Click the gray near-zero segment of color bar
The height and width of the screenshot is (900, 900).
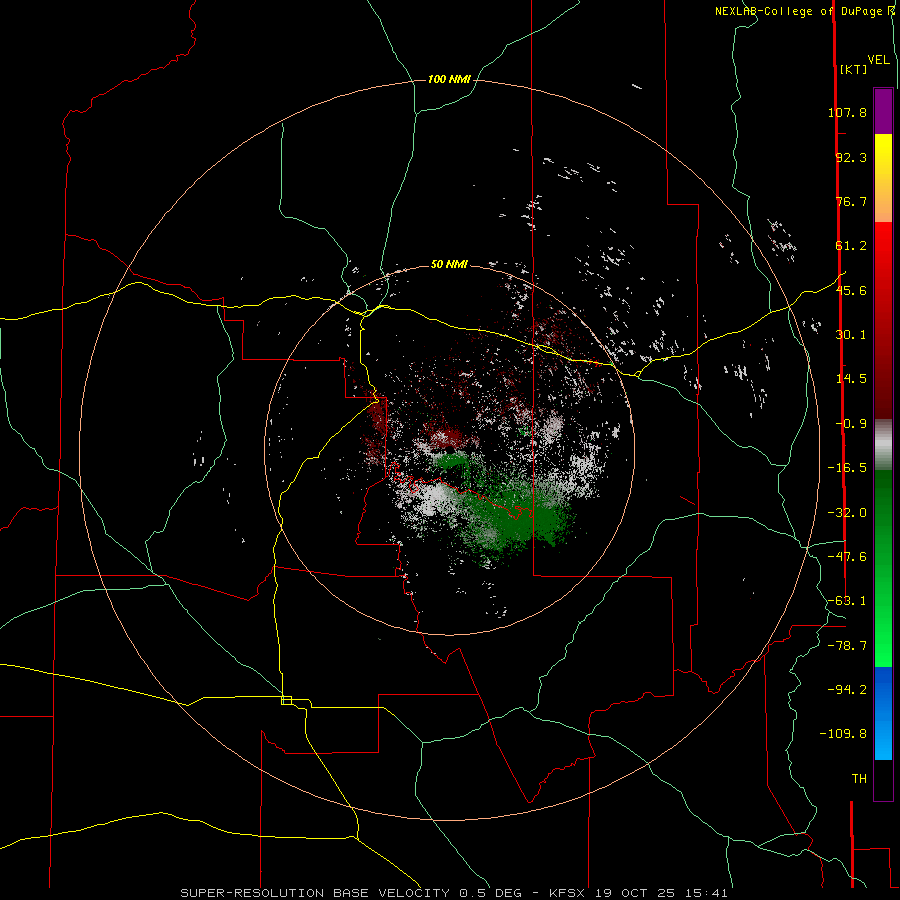point(883,445)
